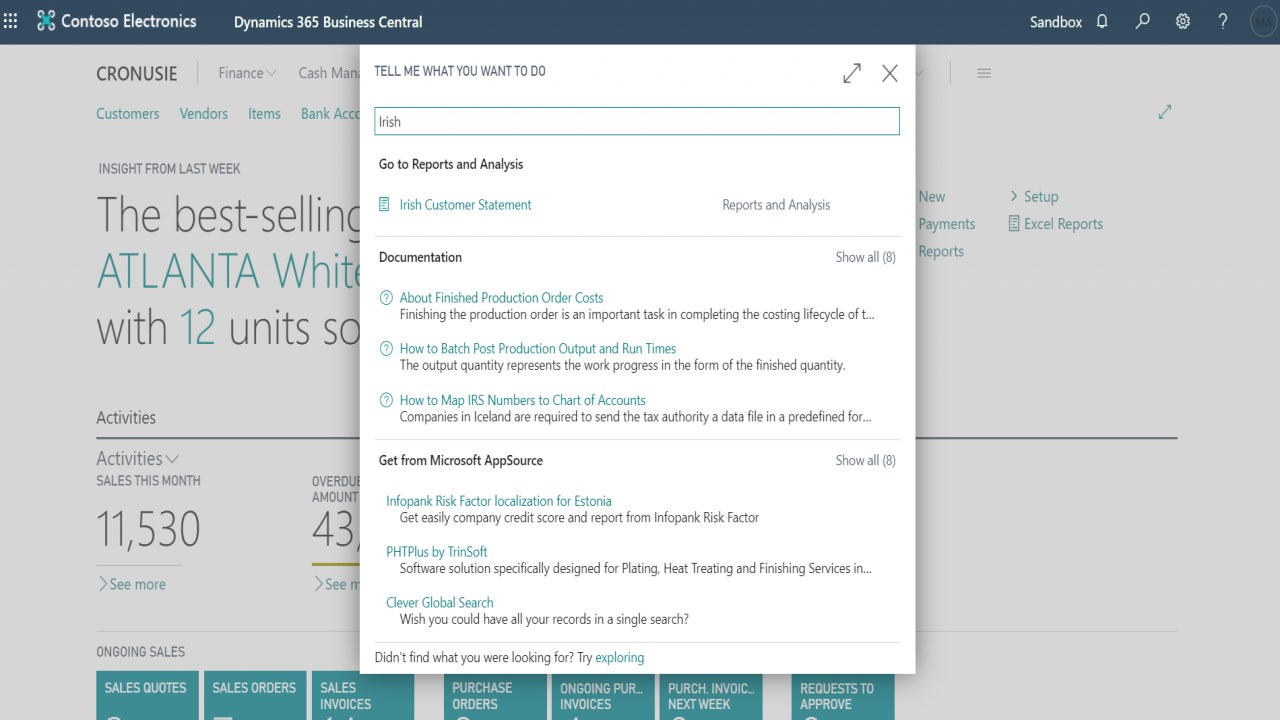The image size is (1280, 720).
Task: Open the hamburger menu in navigation bar
Action: [x=984, y=73]
